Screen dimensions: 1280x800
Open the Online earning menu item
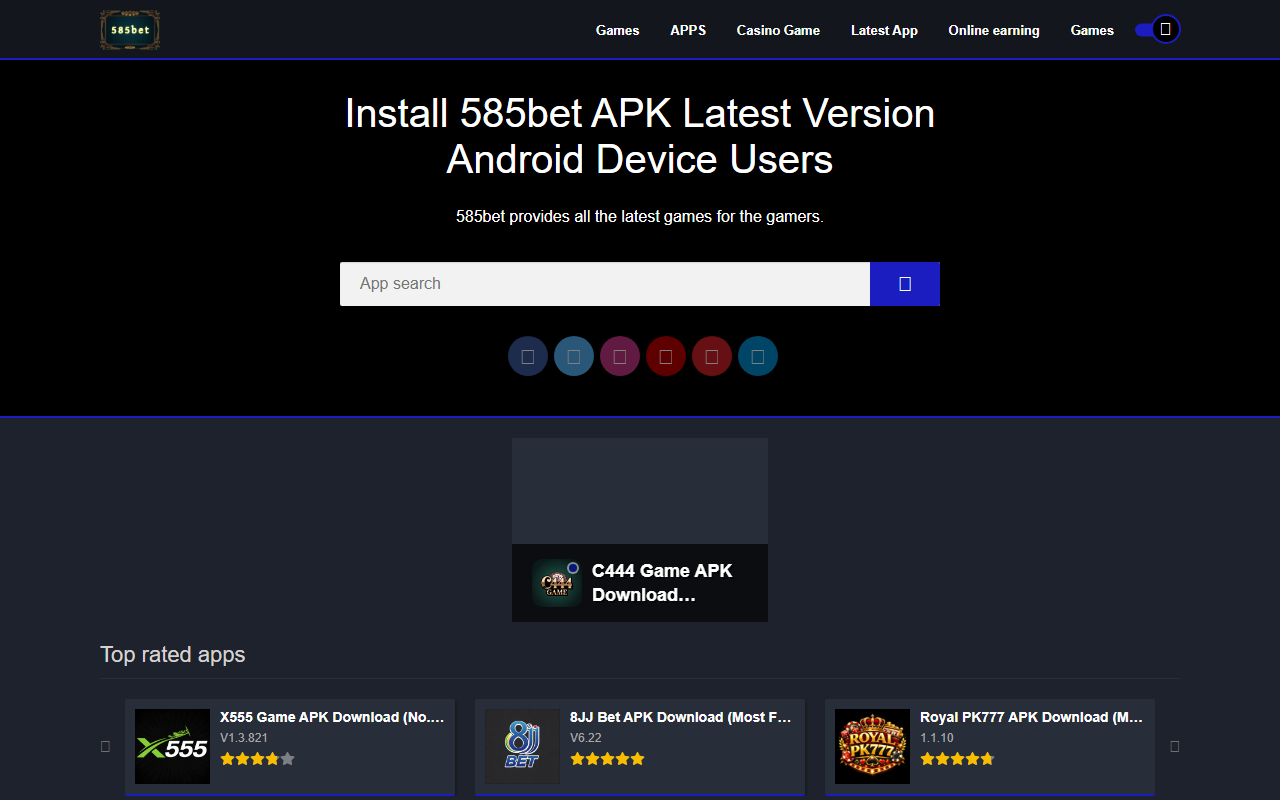click(994, 30)
